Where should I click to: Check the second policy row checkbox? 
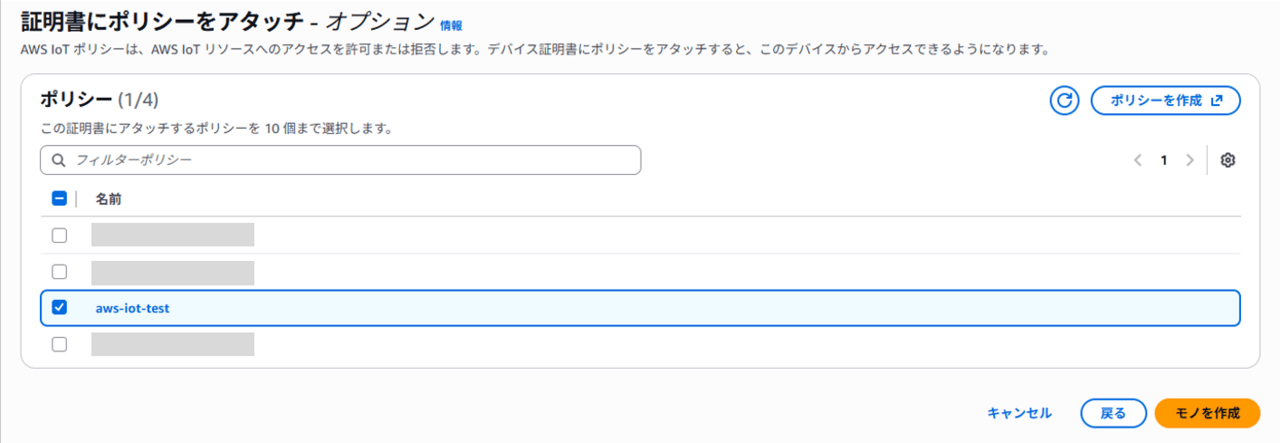[59, 272]
